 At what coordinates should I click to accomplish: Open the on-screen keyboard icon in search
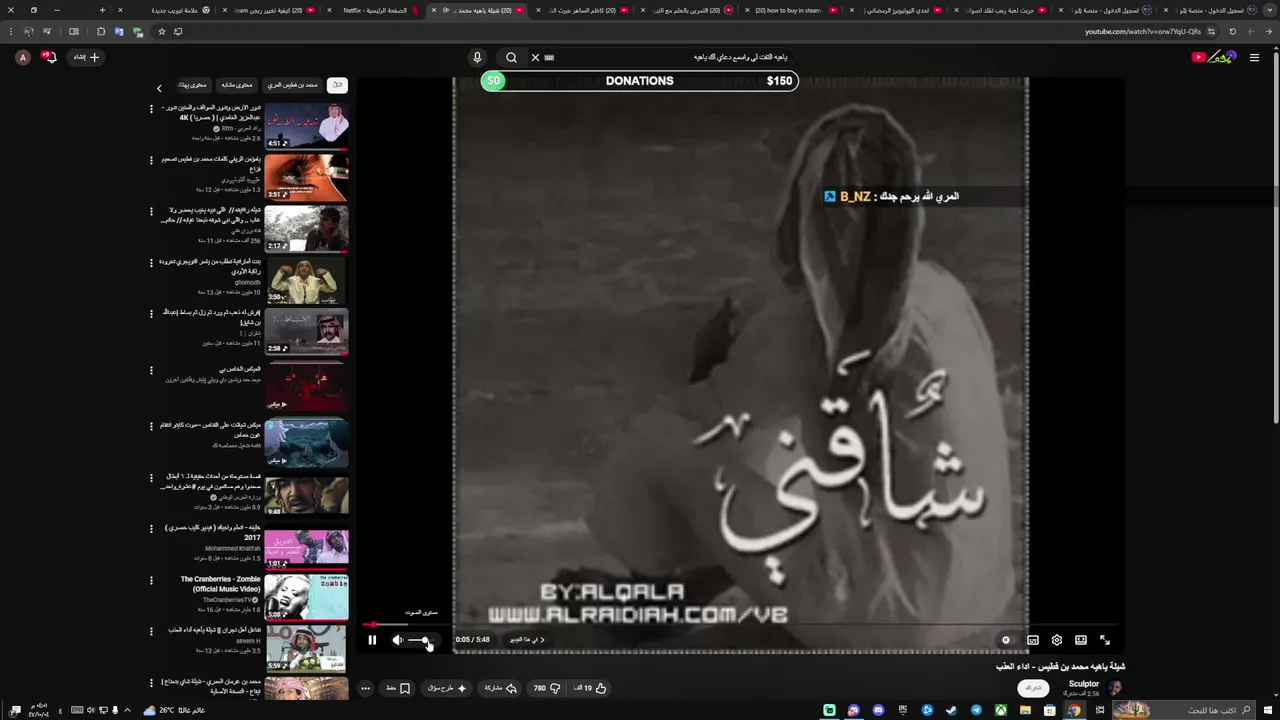tap(549, 58)
